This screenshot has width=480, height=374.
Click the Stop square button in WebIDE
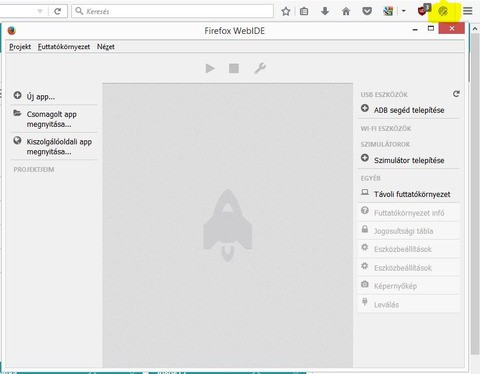pos(234,69)
